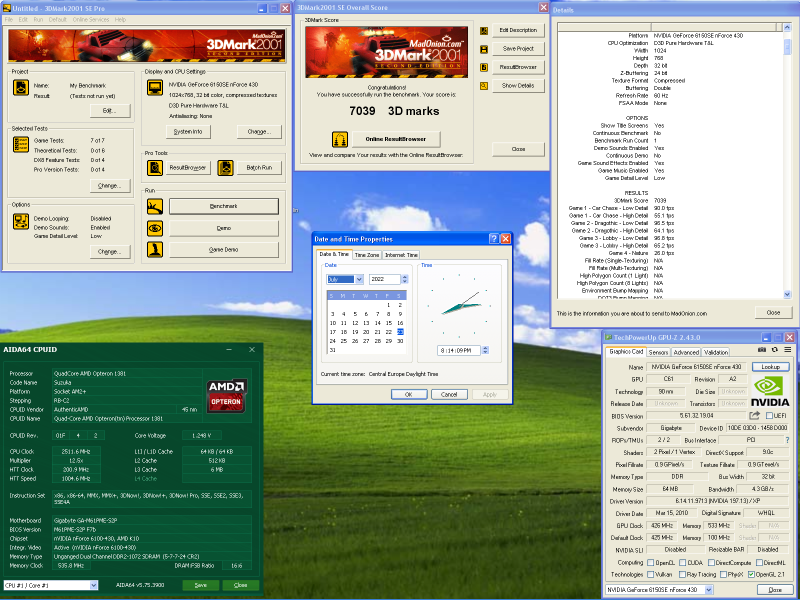
Task: Toggle the PhysX checkbox
Action: (723, 574)
